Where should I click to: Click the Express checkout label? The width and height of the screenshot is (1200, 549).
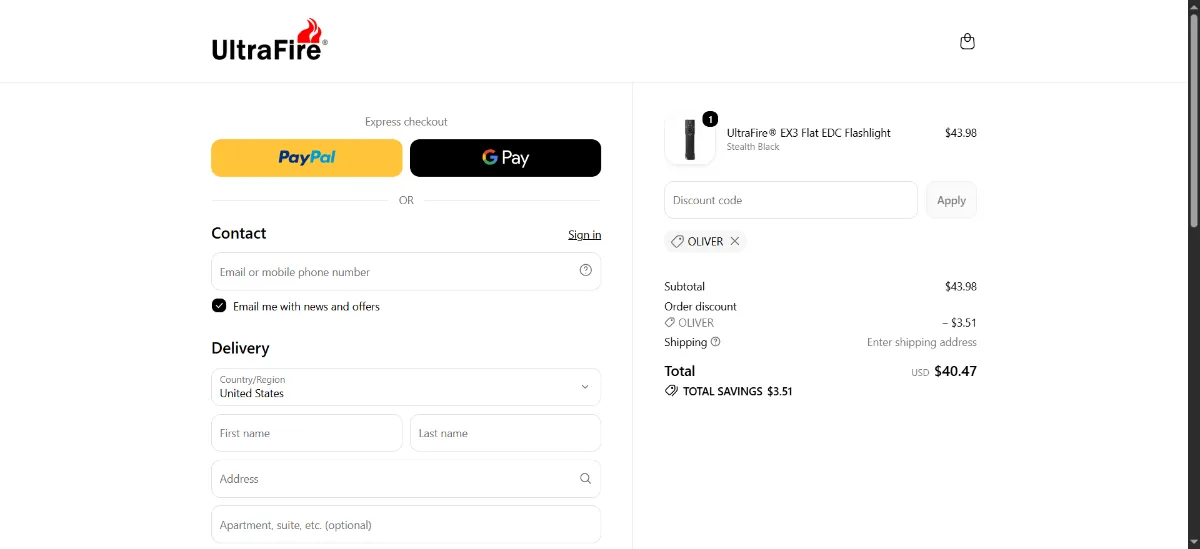[406, 122]
